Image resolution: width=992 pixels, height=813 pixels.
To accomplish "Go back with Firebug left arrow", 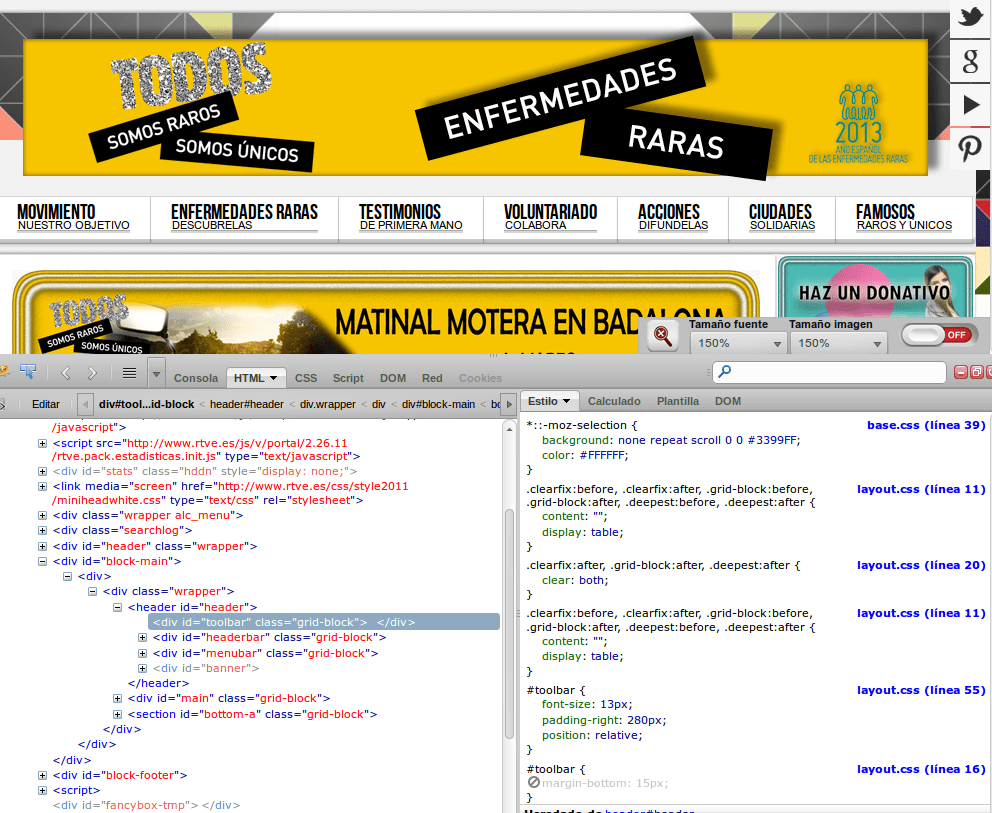I will 65,373.
